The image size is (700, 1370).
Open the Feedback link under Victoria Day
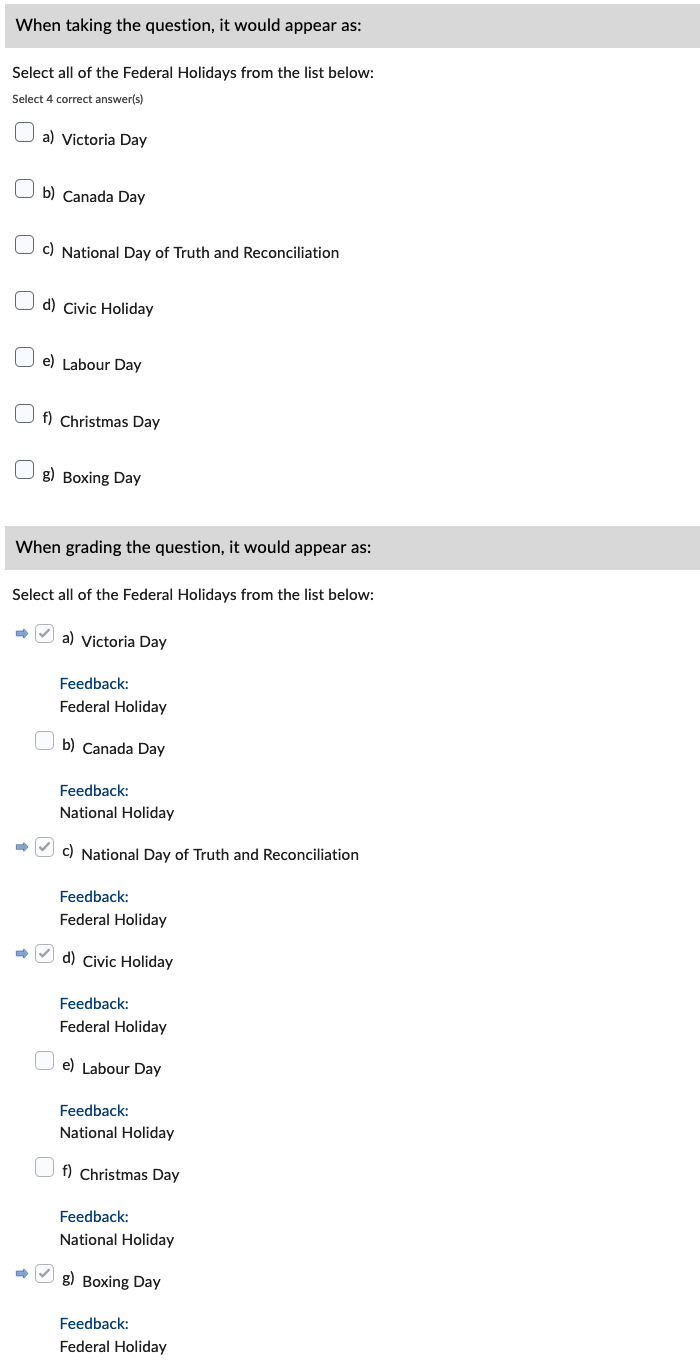(x=93, y=683)
